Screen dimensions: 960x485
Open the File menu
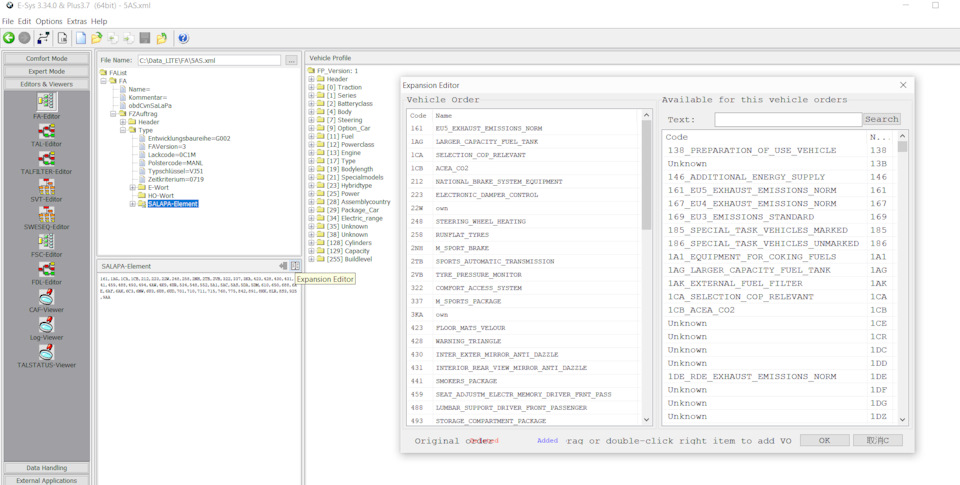8,21
